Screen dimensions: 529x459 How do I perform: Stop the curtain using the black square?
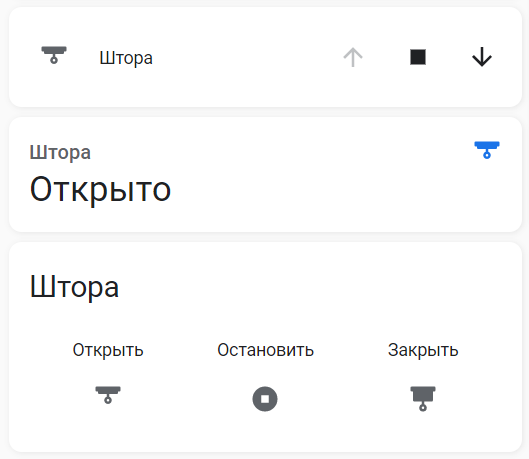pyautogui.click(x=418, y=57)
